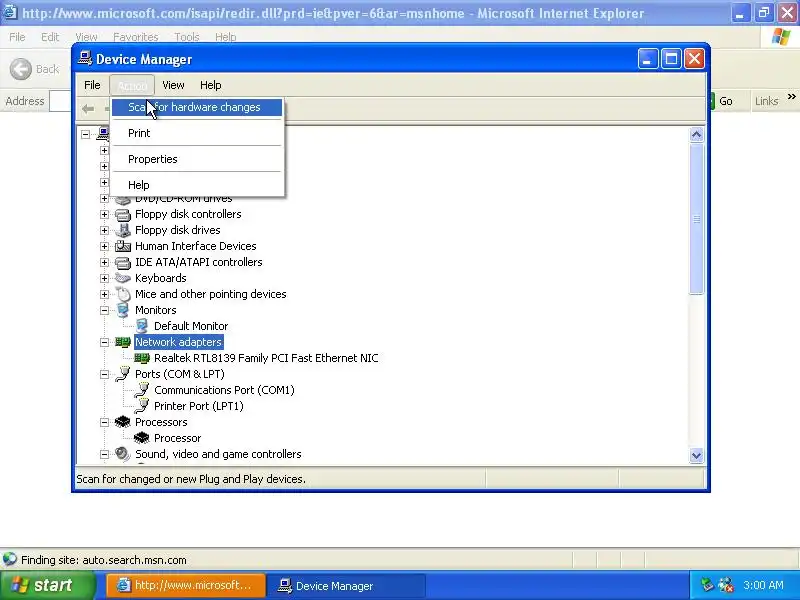Click the Realtek RTL8139 NIC device icon

[x=142, y=358]
